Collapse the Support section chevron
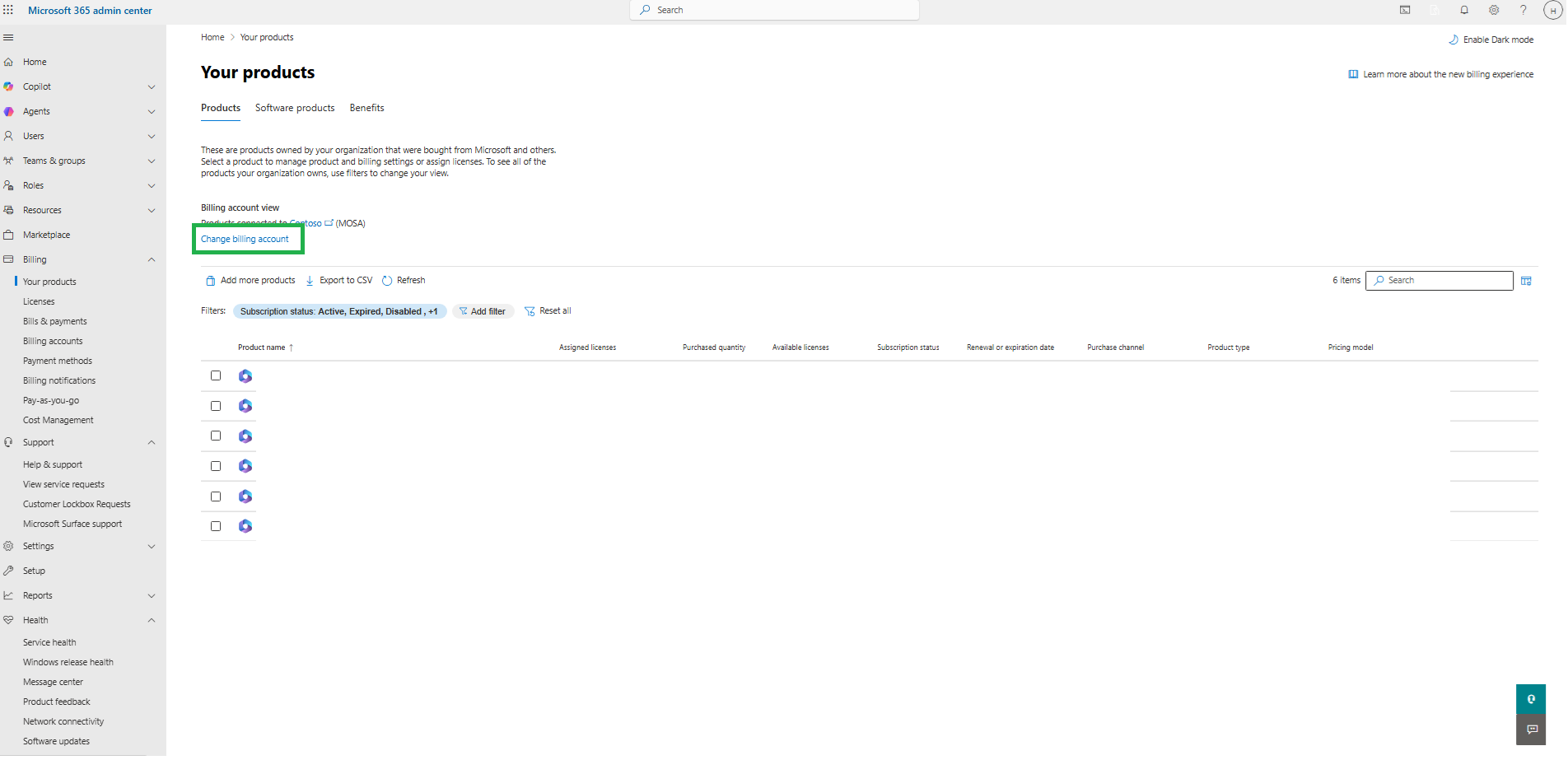 (x=152, y=443)
